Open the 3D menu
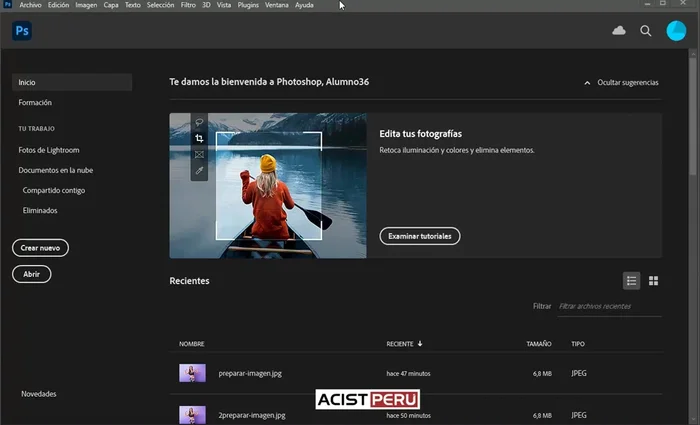 click(206, 5)
